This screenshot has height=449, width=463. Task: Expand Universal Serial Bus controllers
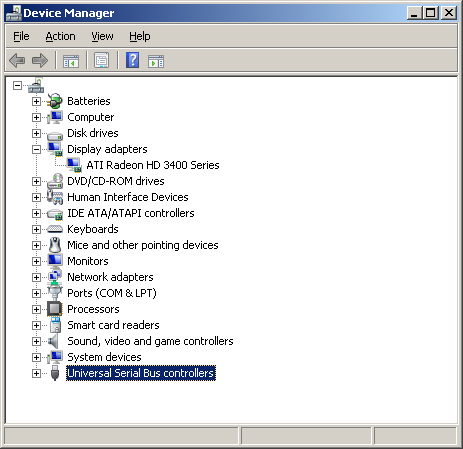pyautogui.click(x=36, y=374)
